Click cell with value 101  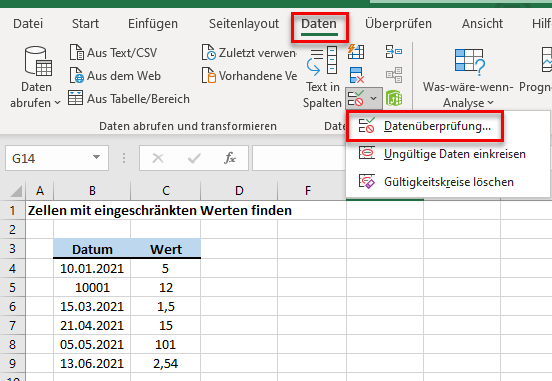[166, 345]
